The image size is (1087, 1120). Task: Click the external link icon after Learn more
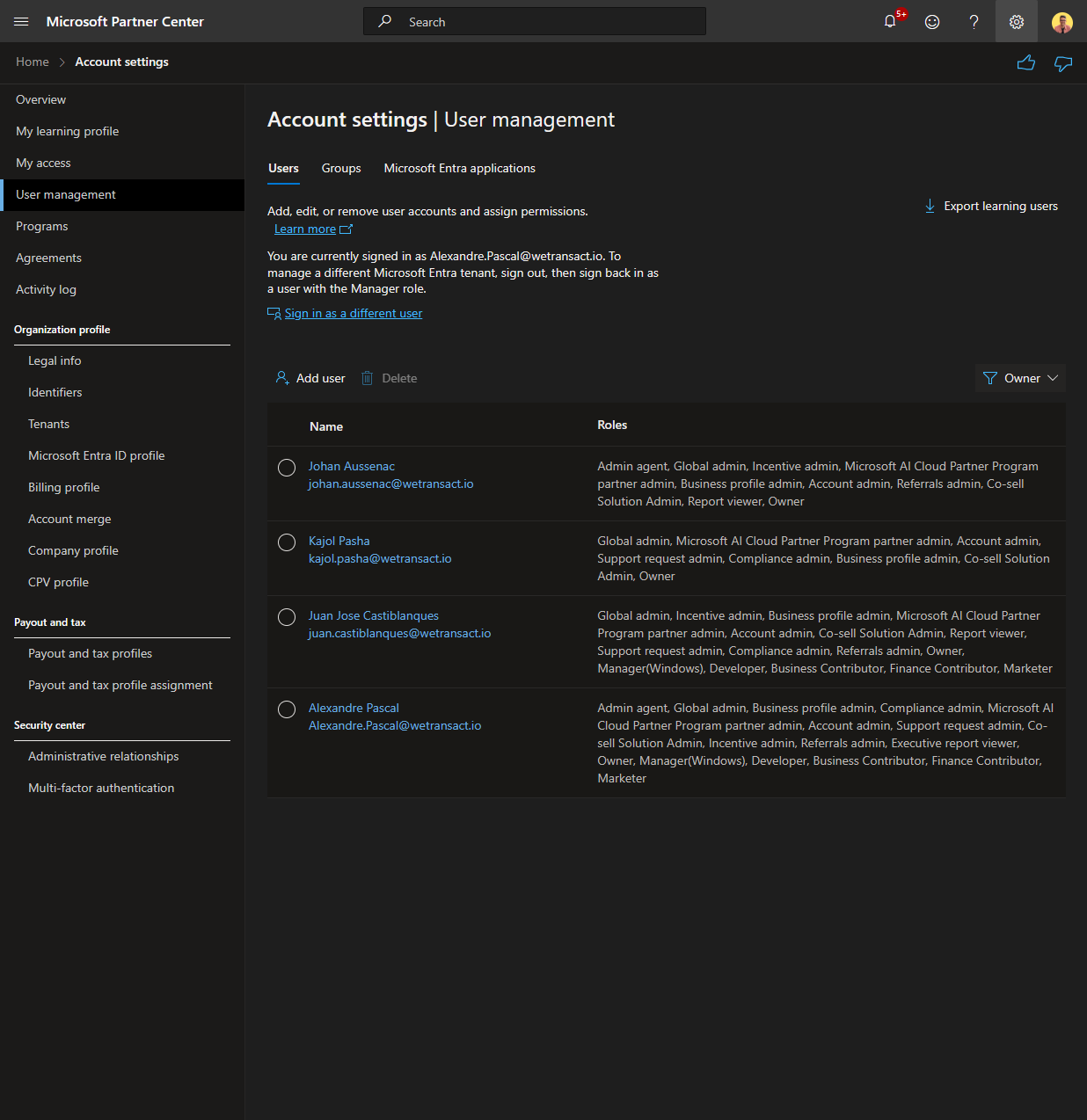pyautogui.click(x=346, y=229)
